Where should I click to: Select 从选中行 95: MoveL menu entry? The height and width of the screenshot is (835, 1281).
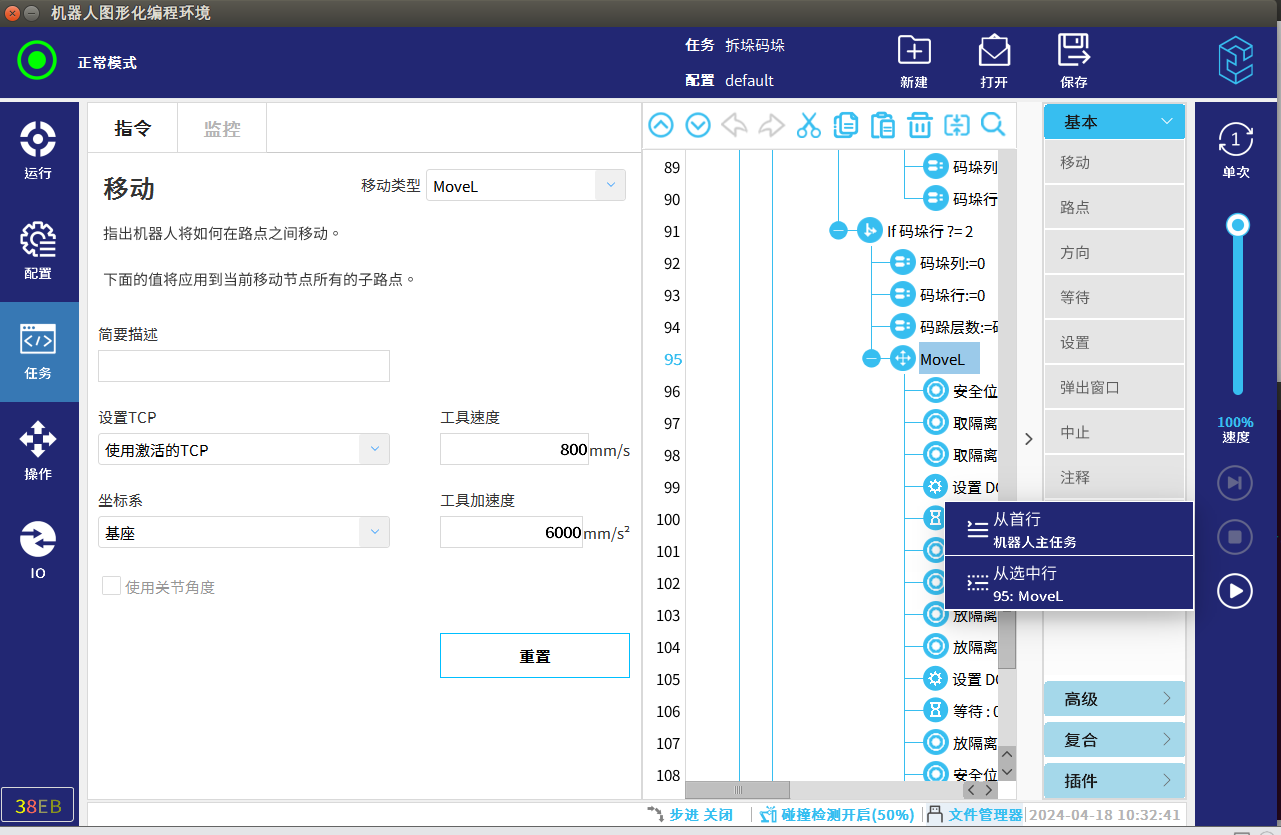(1068, 583)
